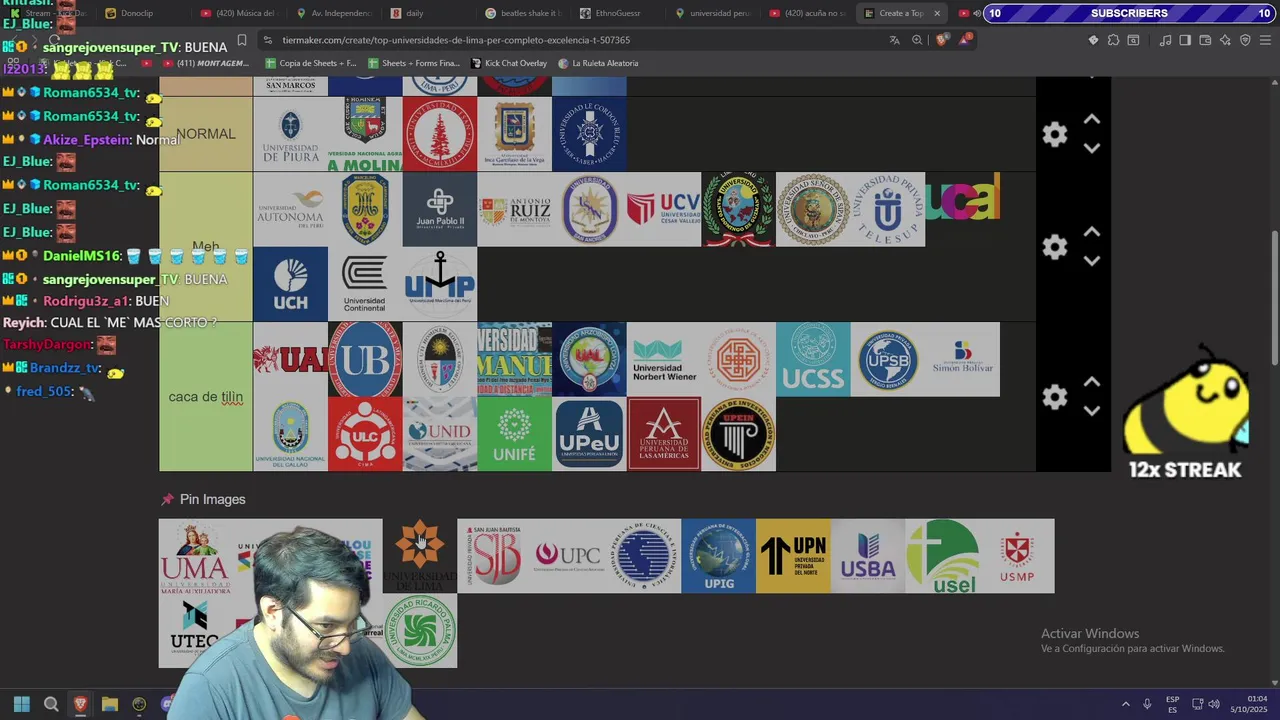Select the ULC red logo
The image size is (1280, 720).
365,434
